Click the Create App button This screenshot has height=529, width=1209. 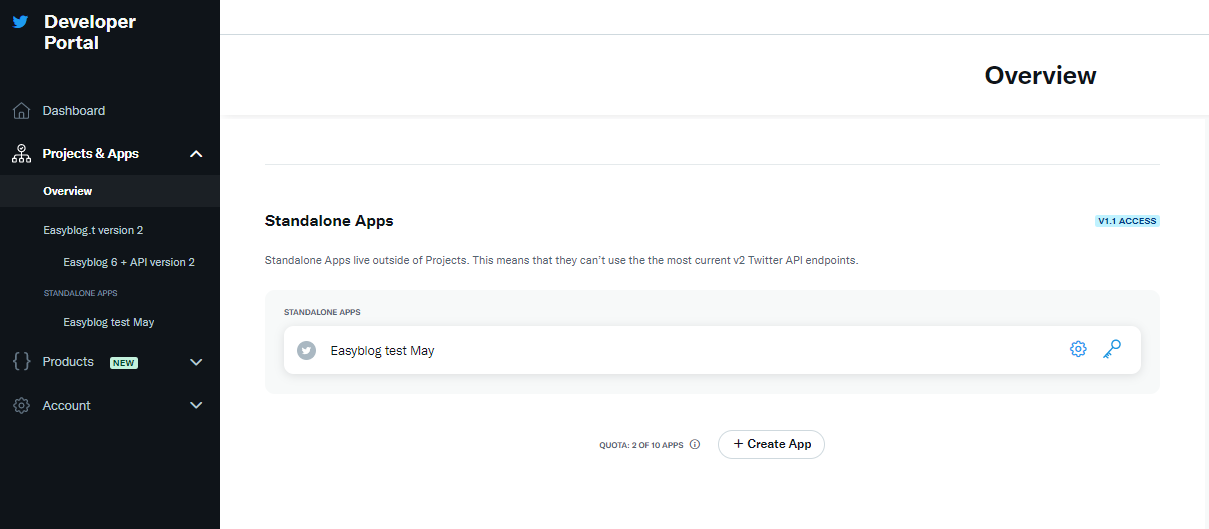(x=771, y=444)
